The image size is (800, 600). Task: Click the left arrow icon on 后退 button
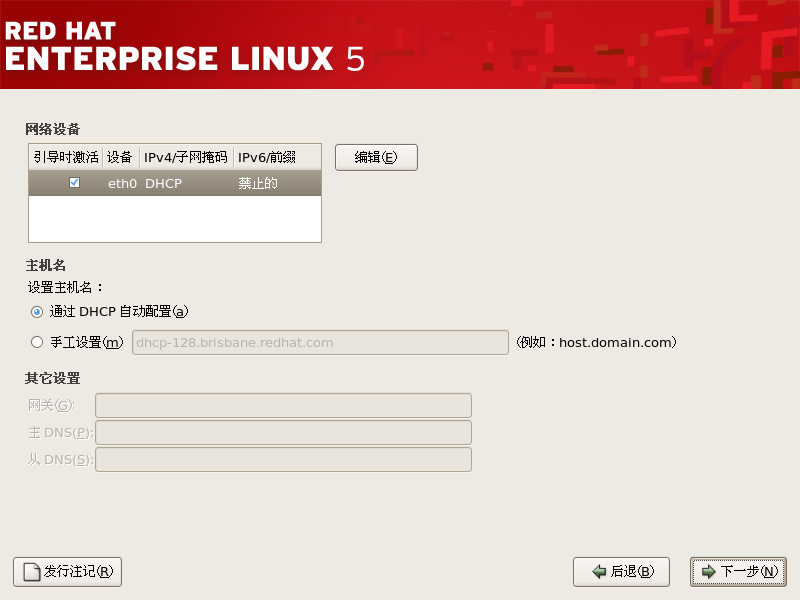[599, 572]
